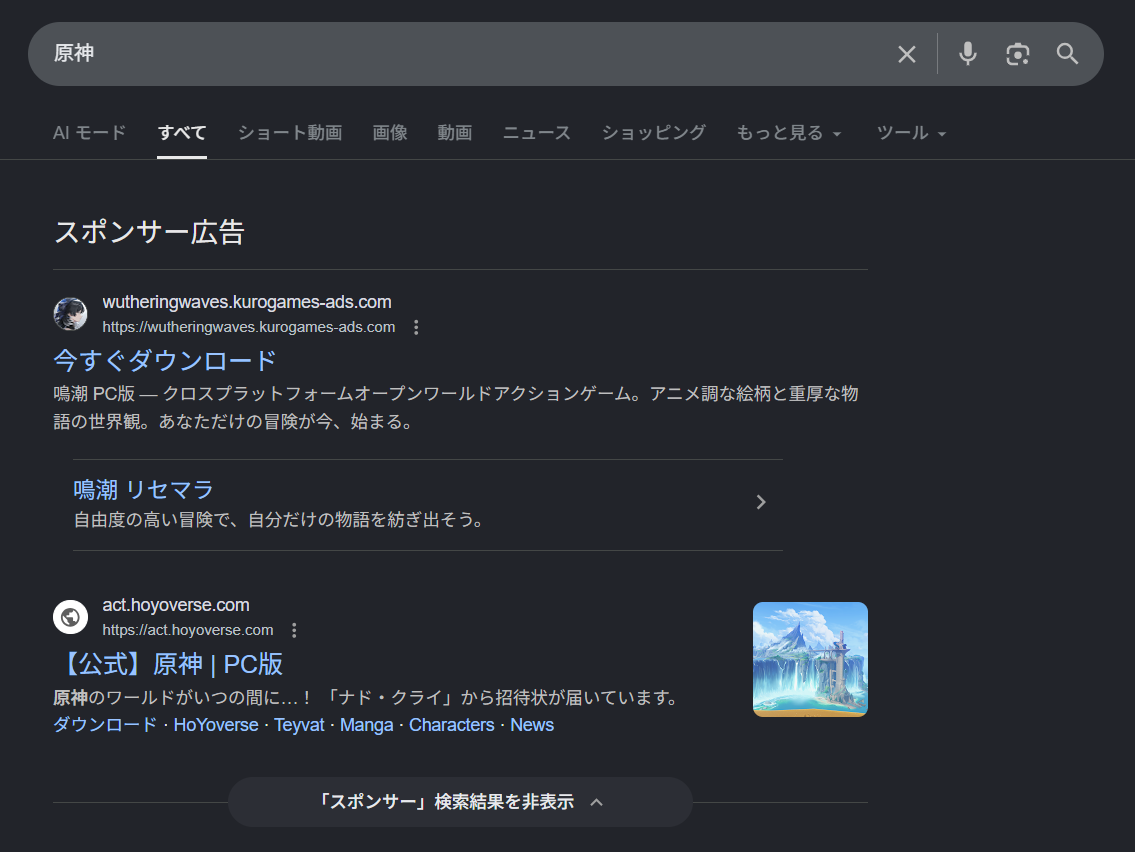This screenshot has width=1135, height=852.
Task: Start voice search with the microphone icon
Action: click(968, 54)
